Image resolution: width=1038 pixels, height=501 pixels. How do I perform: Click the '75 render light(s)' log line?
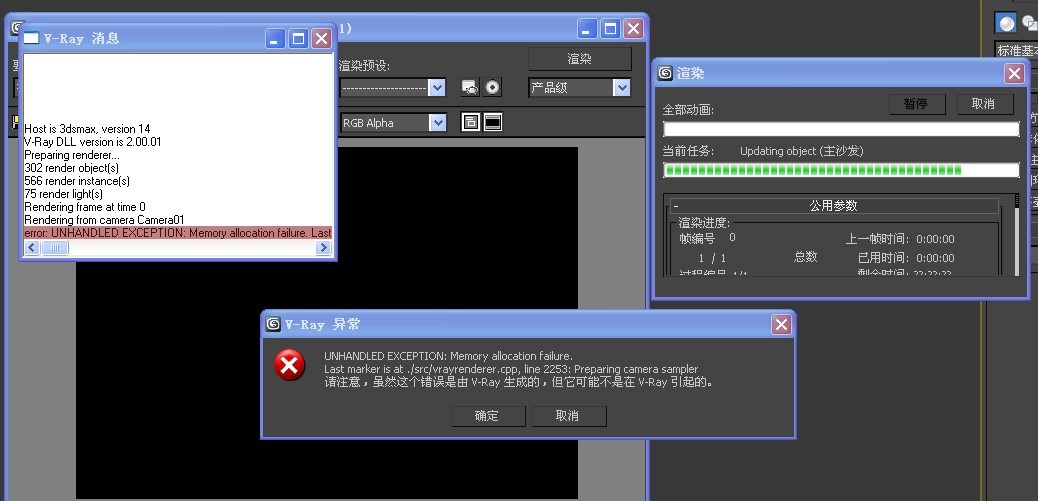(x=64, y=194)
